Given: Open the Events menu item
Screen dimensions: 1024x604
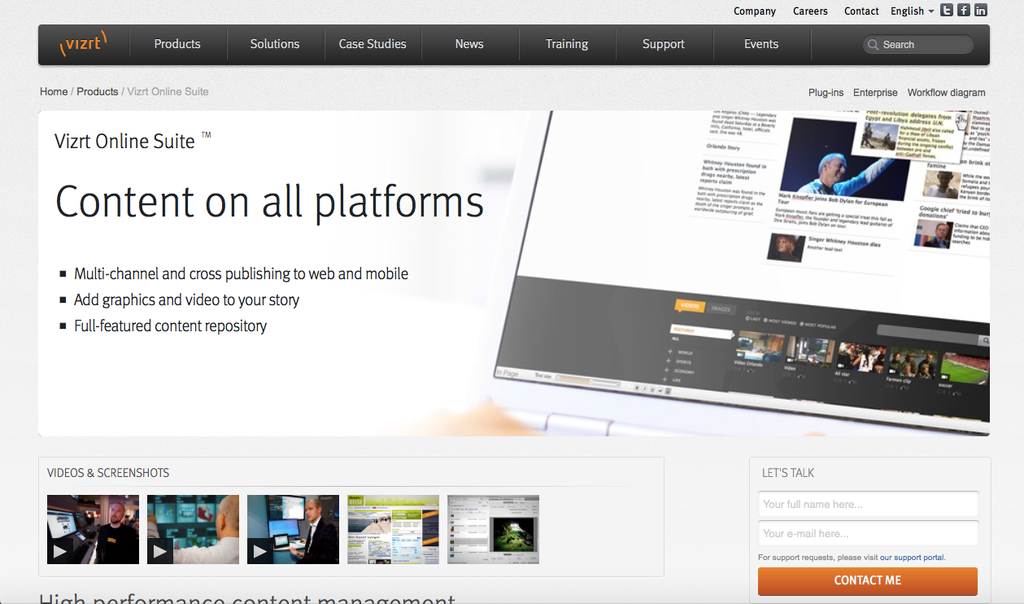Looking at the screenshot, I should pos(761,44).
